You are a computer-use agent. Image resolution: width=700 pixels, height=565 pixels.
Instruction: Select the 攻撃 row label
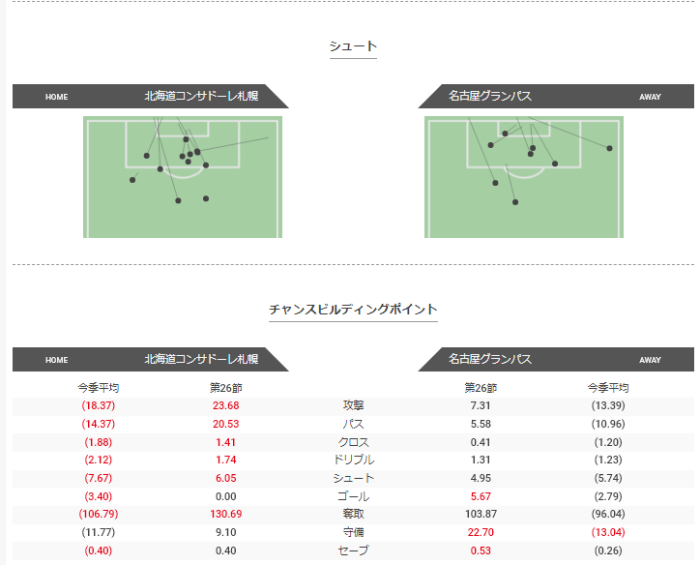(354, 406)
